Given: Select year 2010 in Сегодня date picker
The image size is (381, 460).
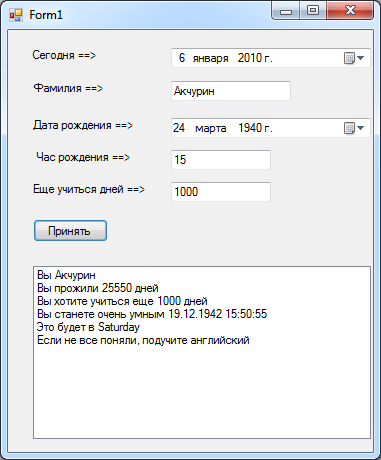Looking at the screenshot, I should point(250,58).
